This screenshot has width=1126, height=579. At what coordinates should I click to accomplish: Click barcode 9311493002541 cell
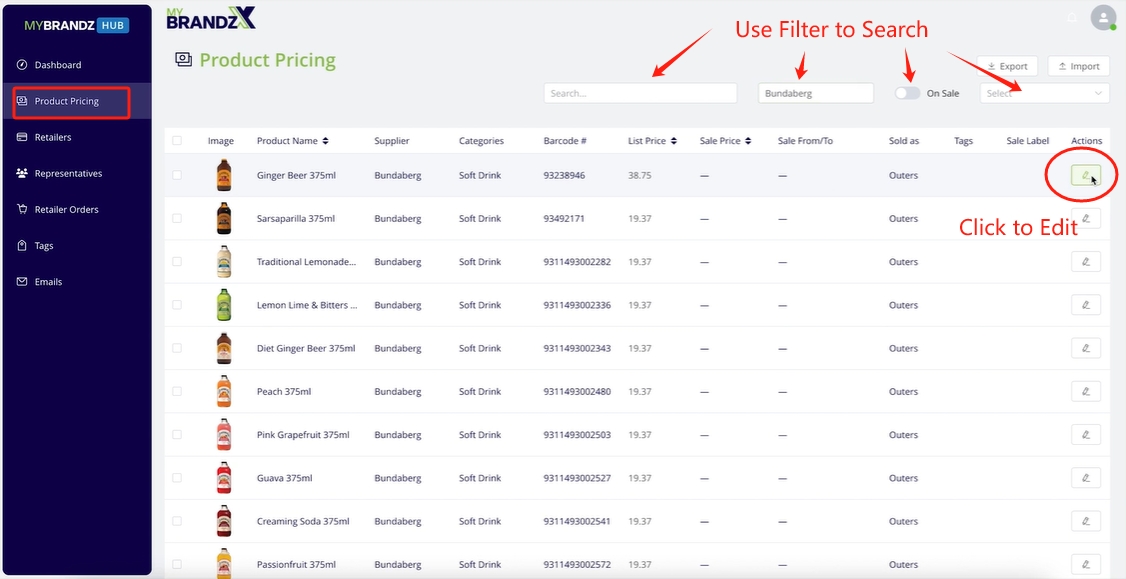click(577, 521)
